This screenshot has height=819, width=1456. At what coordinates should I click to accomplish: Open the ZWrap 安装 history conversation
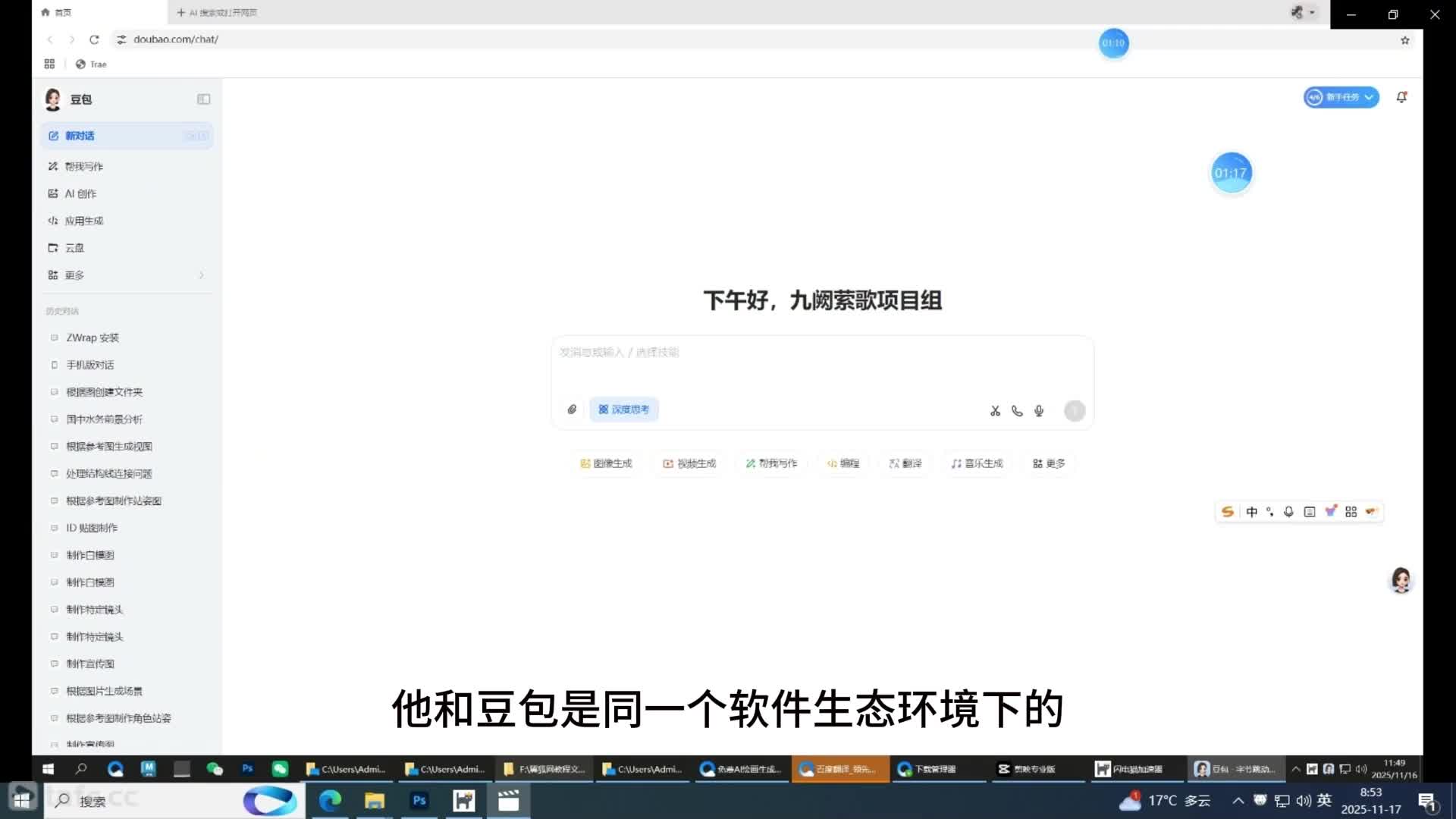(93, 337)
